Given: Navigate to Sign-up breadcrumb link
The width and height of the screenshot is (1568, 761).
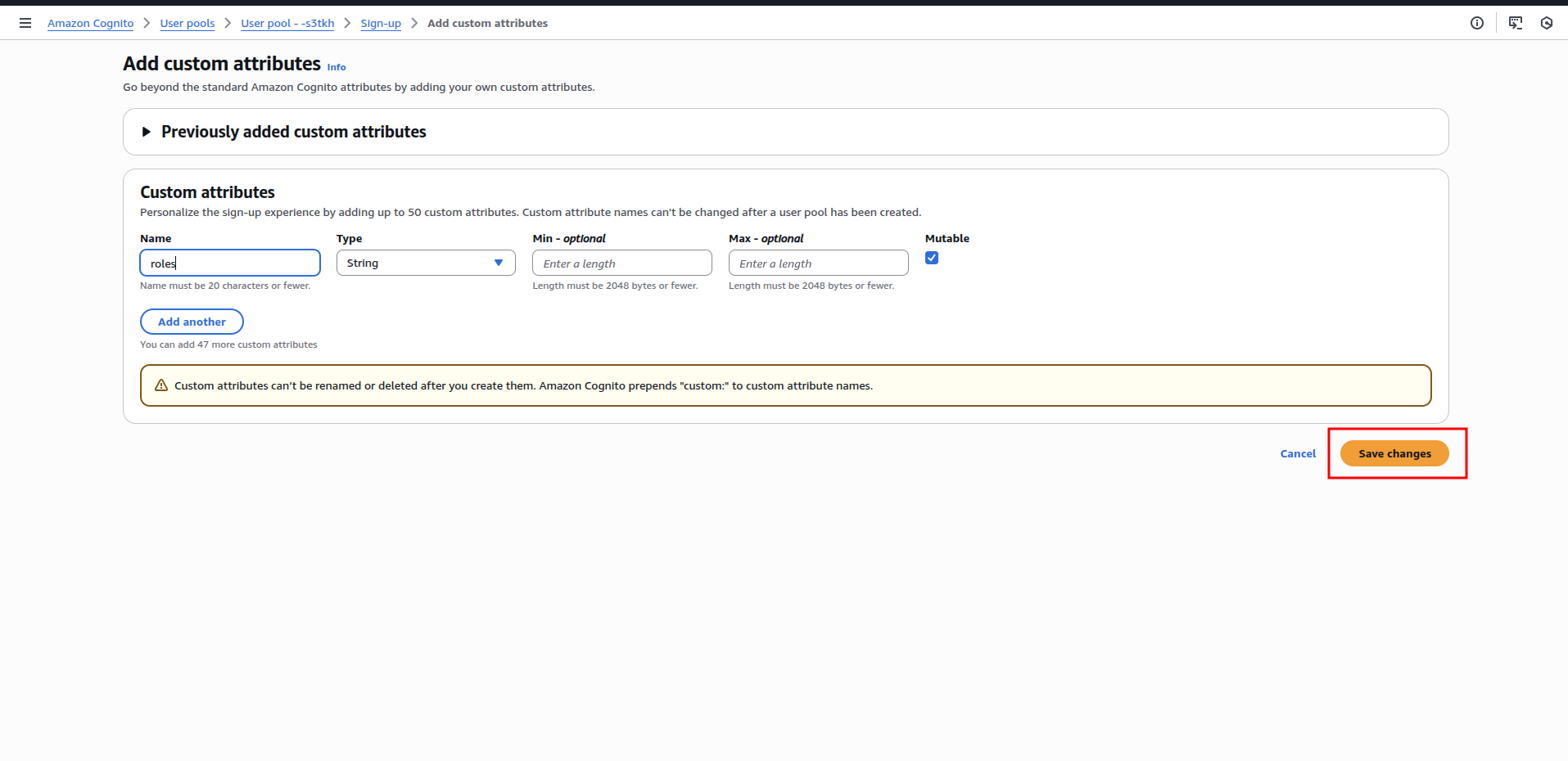Looking at the screenshot, I should click(381, 23).
